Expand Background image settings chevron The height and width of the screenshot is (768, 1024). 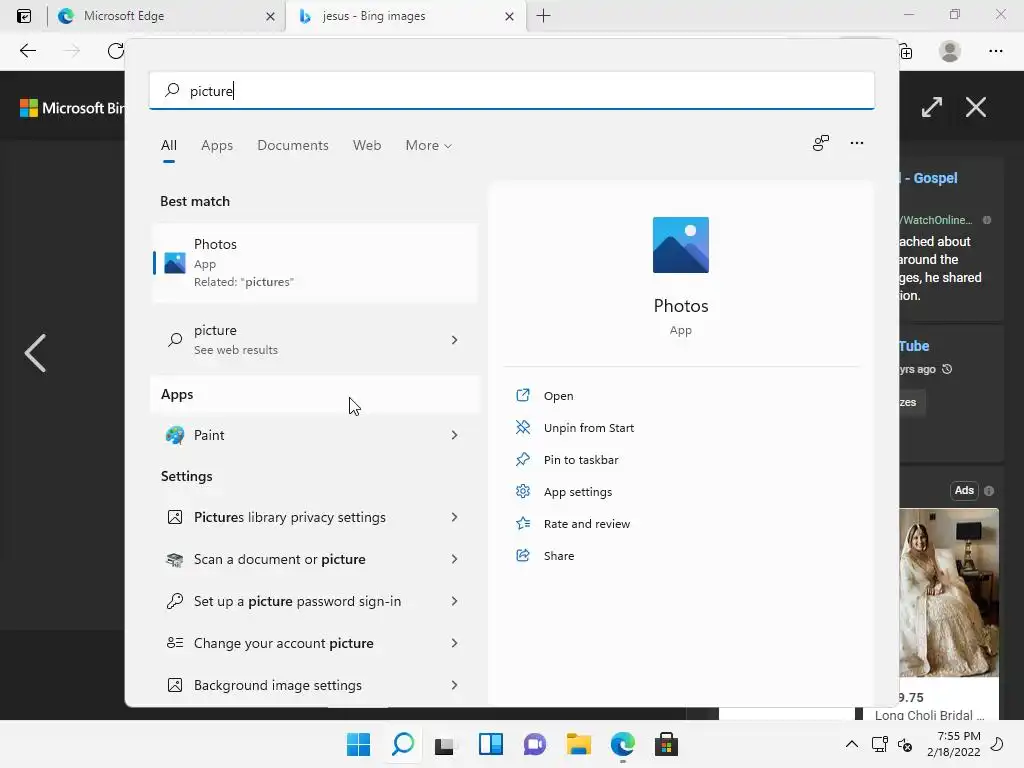coord(455,685)
